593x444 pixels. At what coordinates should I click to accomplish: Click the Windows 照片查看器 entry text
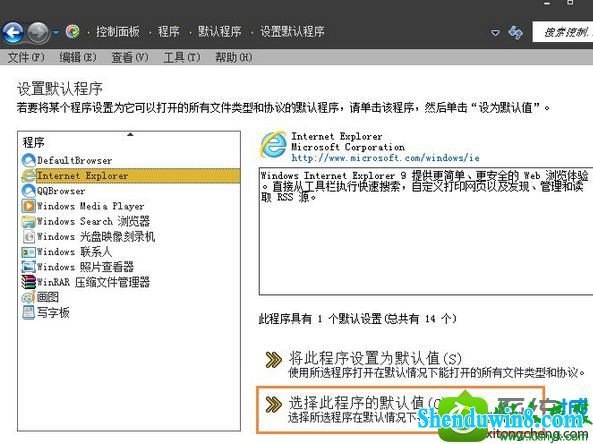pyautogui.click(x=85, y=267)
